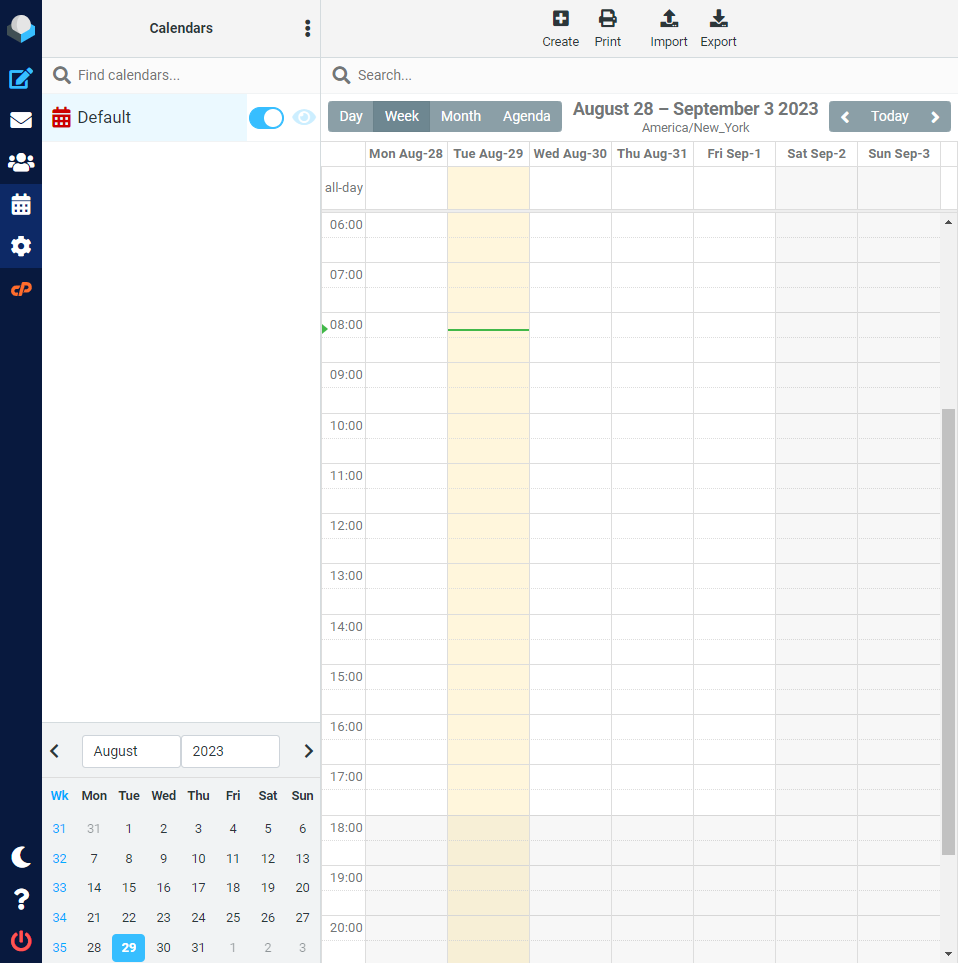Switch to Day view

(x=351, y=116)
